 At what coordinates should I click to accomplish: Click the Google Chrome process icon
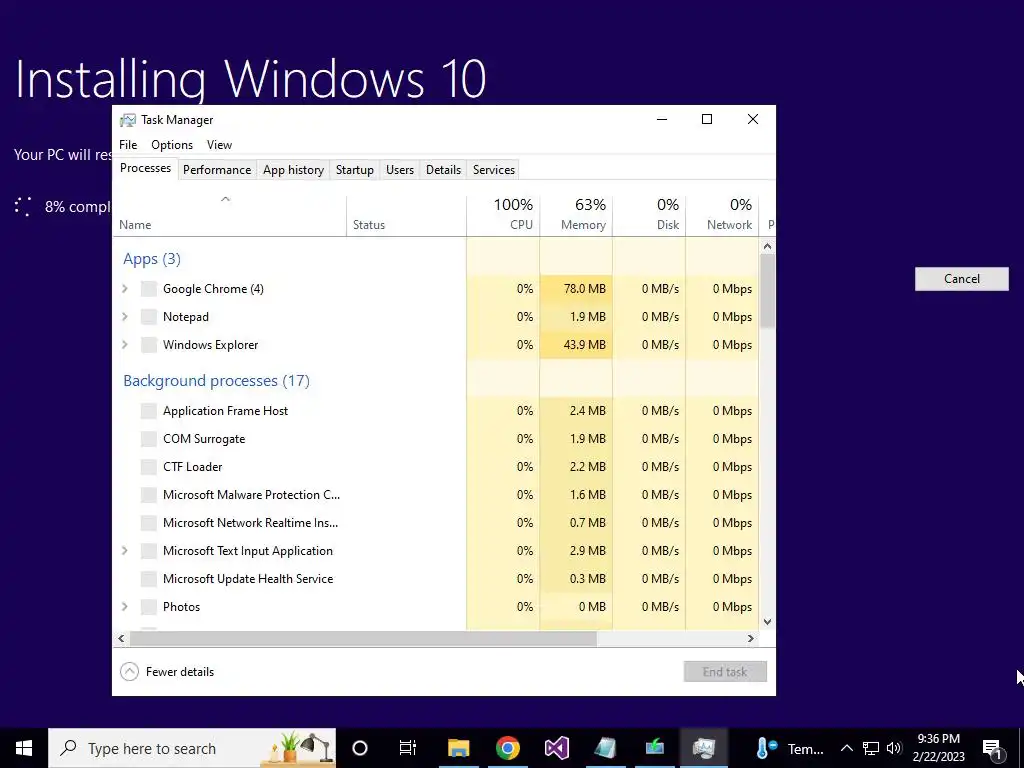(x=149, y=289)
